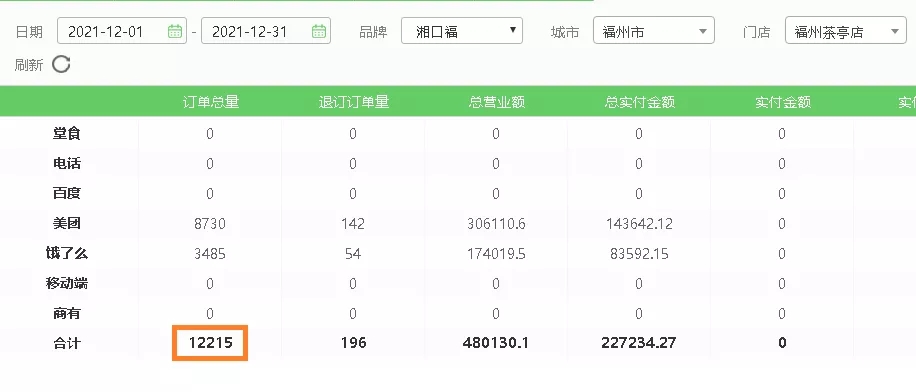The height and width of the screenshot is (392, 916).
Task: Click the 门店 store label
Action: pyautogui.click(x=757, y=32)
